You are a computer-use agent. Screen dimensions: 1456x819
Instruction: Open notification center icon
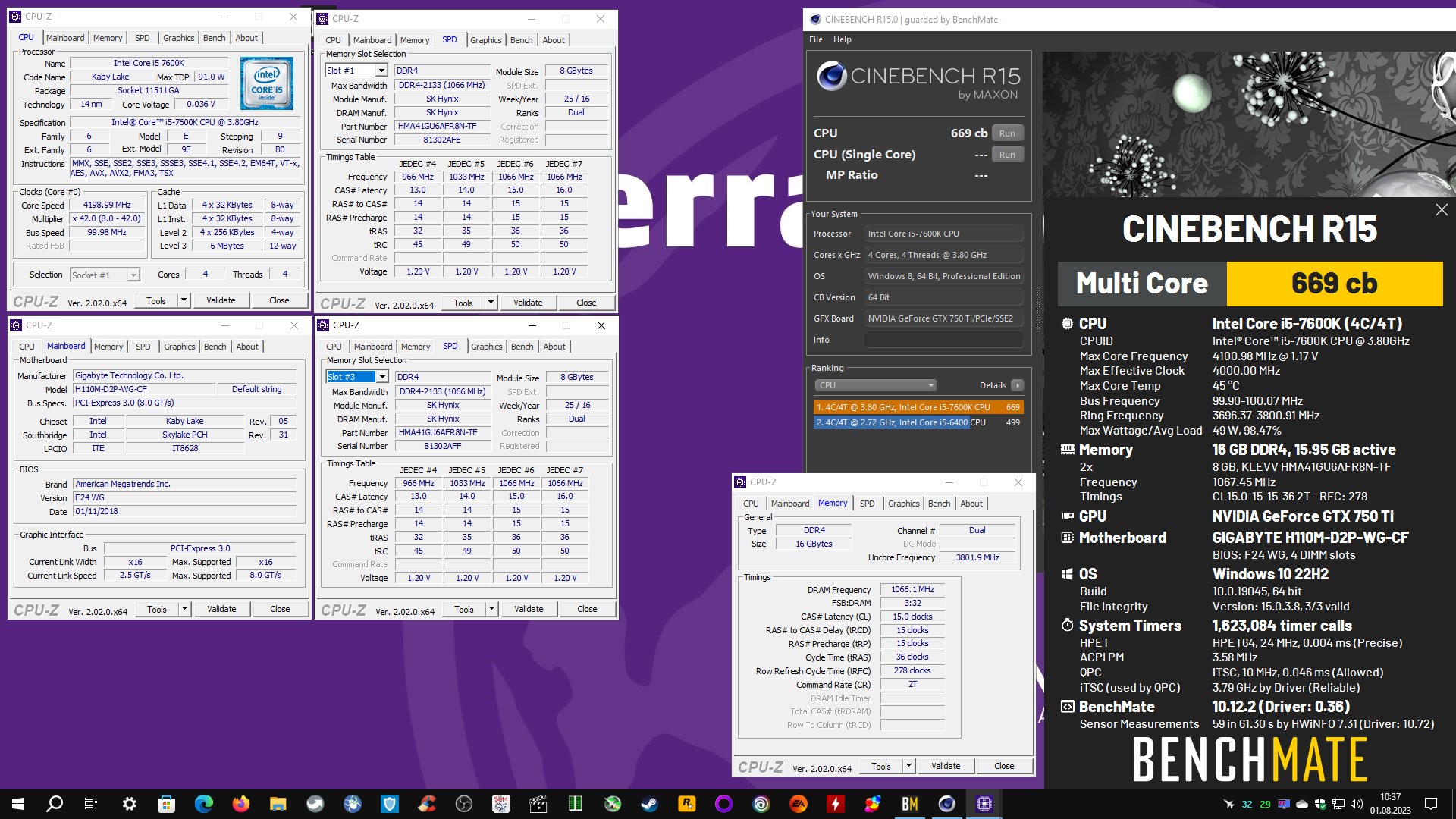pos(1431,804)
